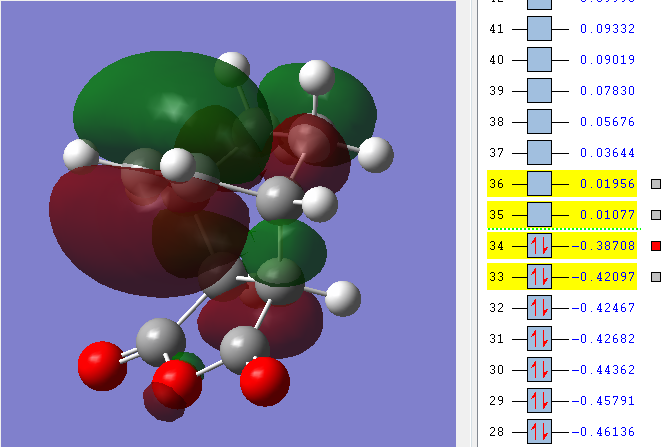Click orbital number label 41
This screenshot has width=668, height=447.
coord(497,29)
